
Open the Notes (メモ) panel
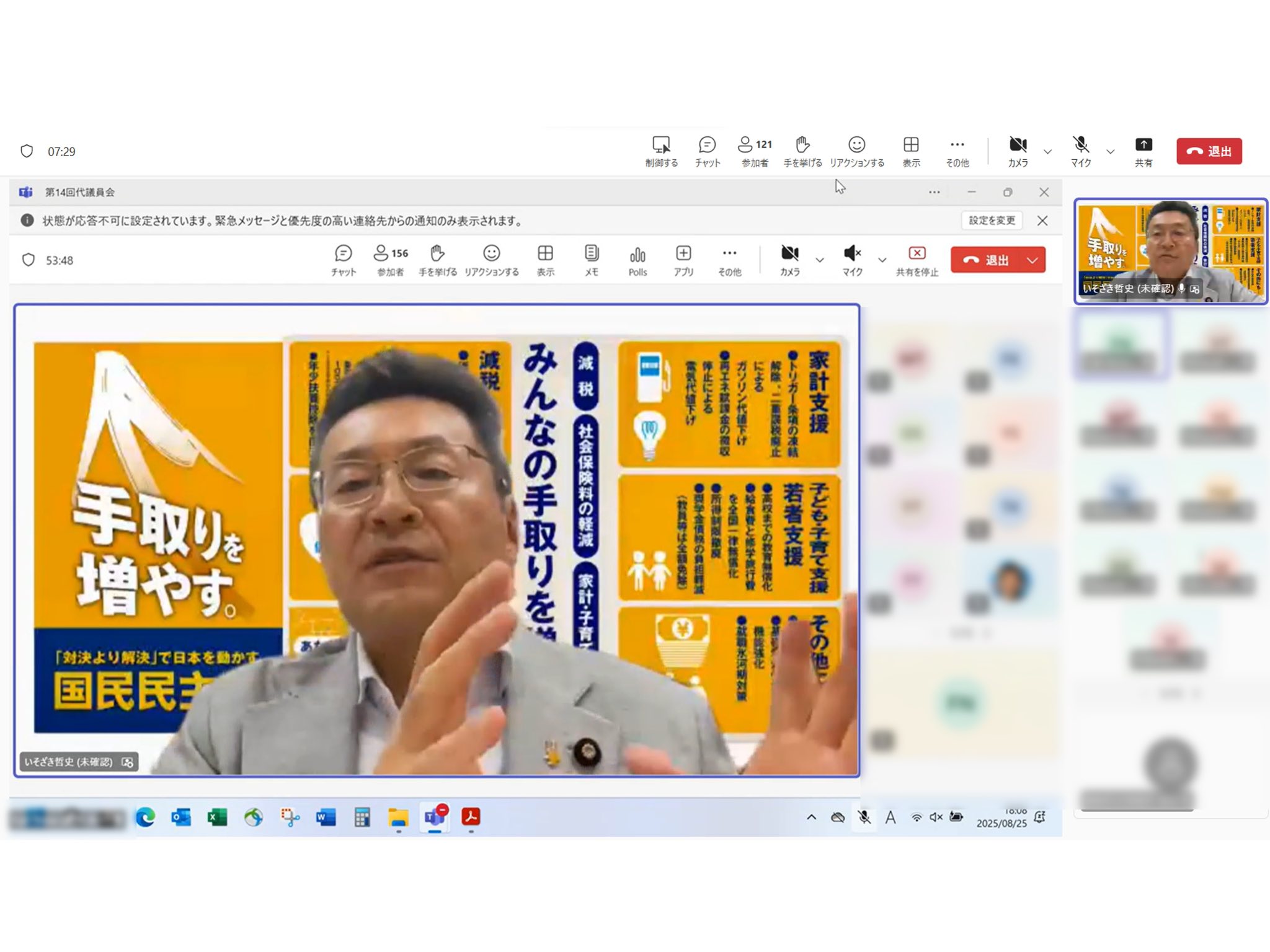point(592,260)
